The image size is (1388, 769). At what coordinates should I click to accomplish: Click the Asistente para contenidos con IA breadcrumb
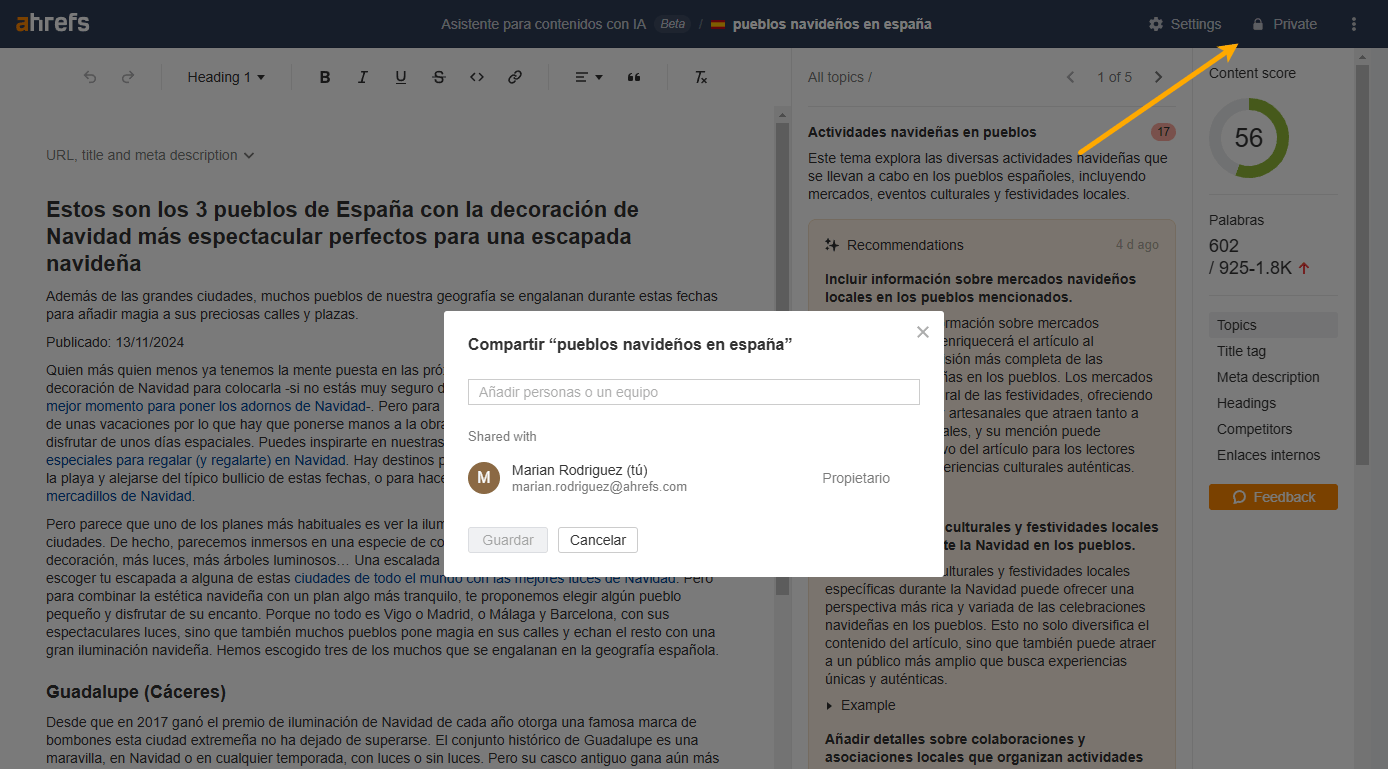(x=543, y=24)
